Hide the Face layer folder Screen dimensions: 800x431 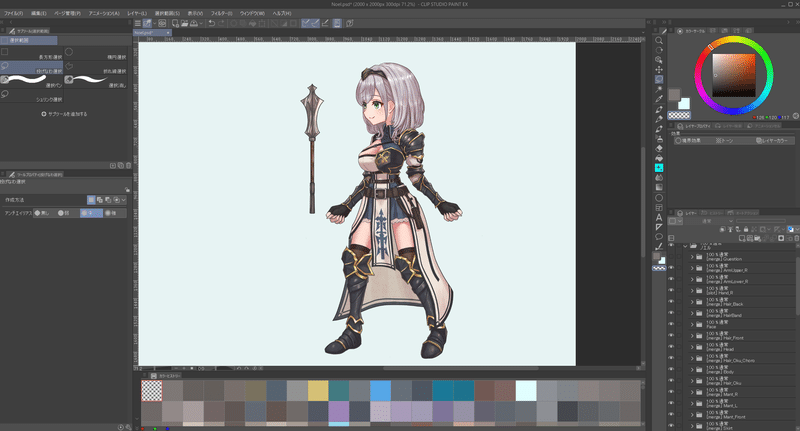pos(671,324)
